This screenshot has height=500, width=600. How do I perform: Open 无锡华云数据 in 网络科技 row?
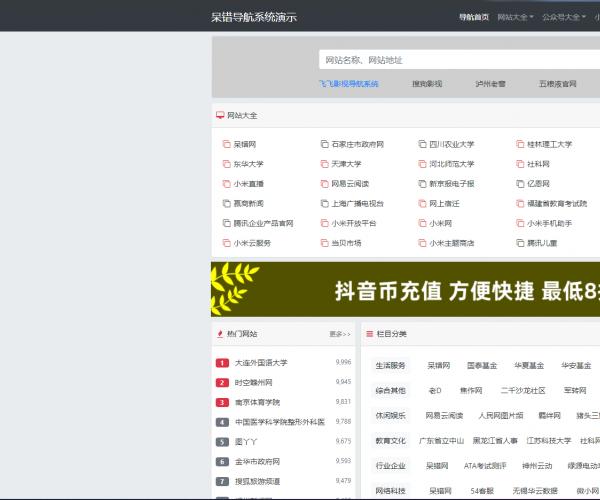point(535,491)
